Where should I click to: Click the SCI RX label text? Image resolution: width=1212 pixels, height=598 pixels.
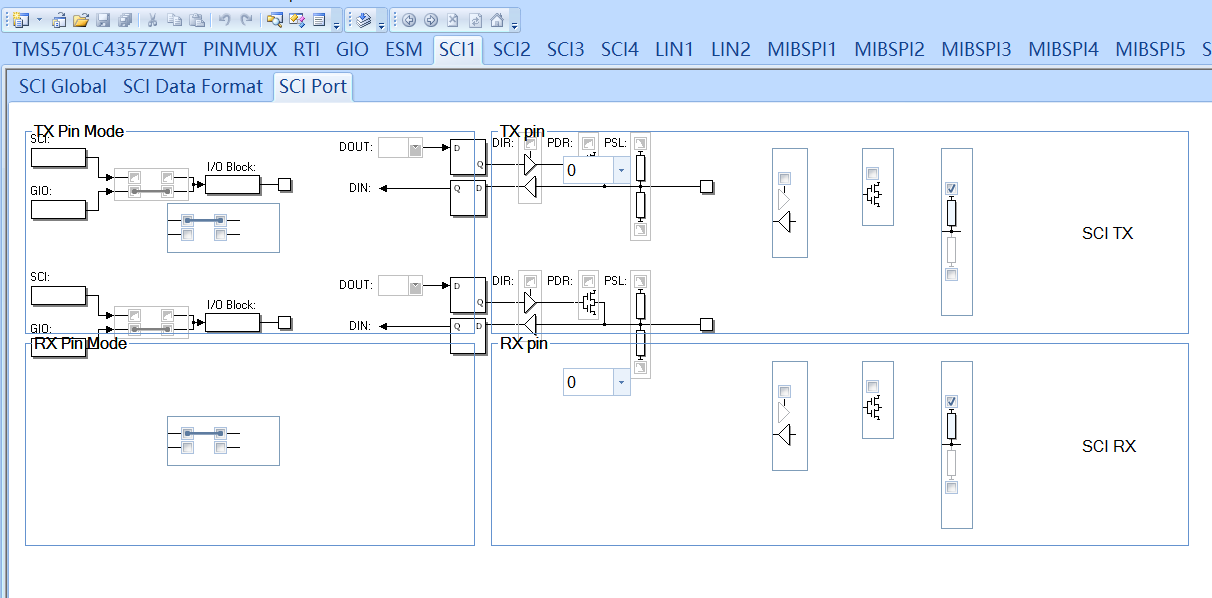[x=1109, y=446]
